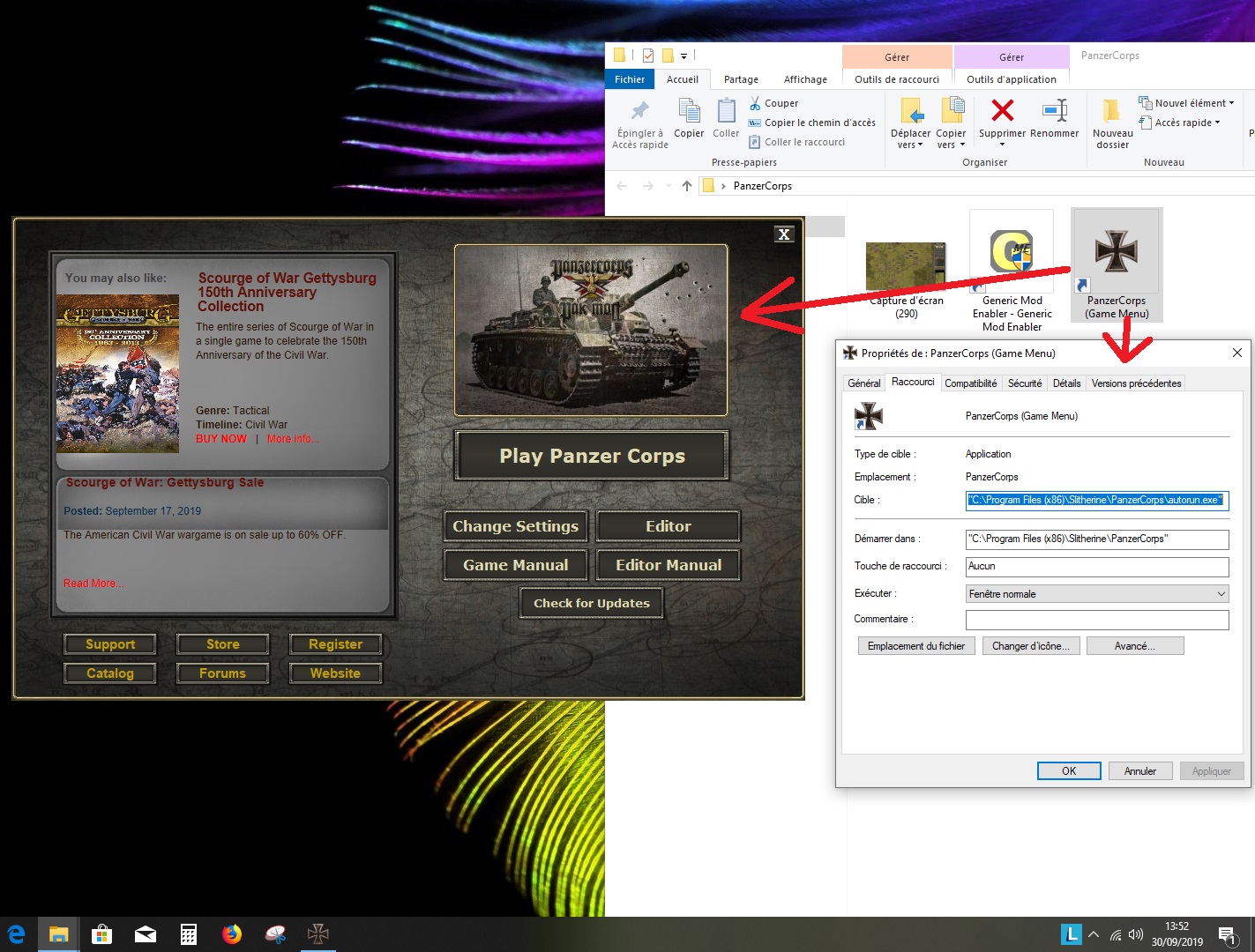Select Coller le raccourci
This screenshot has height=952, width=1255.
[797, 142]
